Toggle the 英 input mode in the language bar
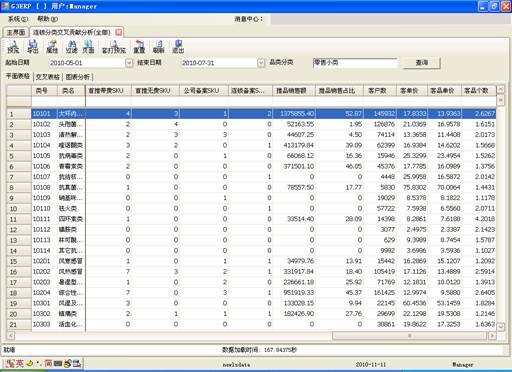Image resolution: width=512 pixels, height=372 pixels. [x=19, y=363]
